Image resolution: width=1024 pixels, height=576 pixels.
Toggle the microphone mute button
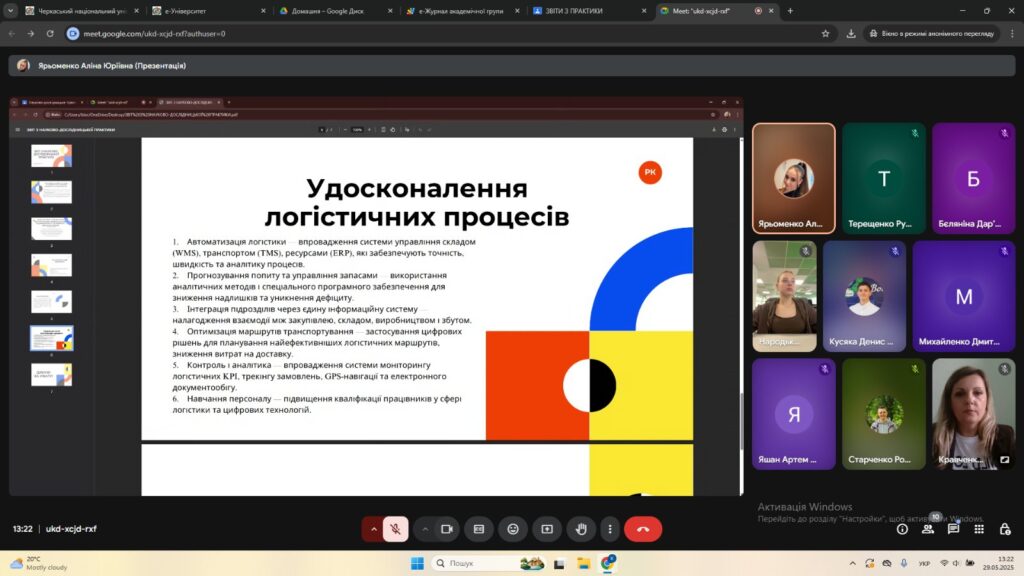396,529
